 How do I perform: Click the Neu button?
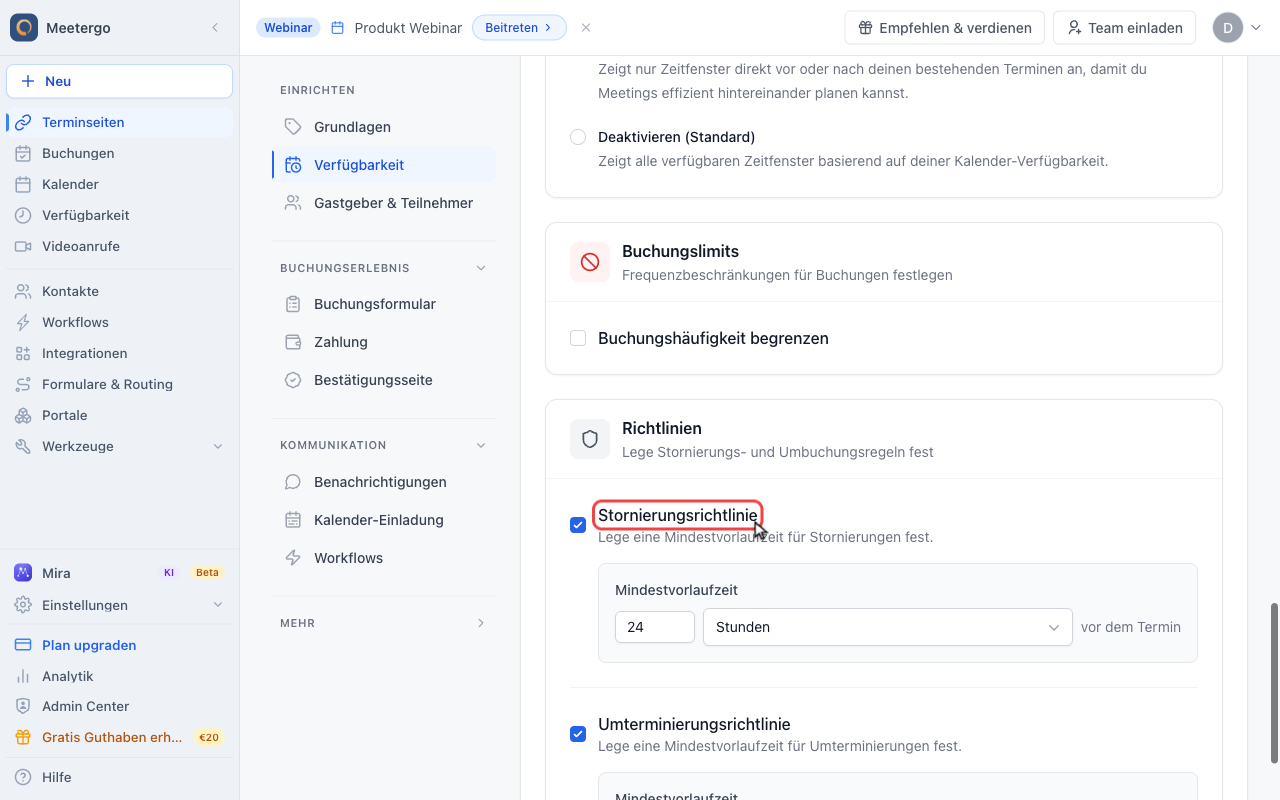pos(120,81)
